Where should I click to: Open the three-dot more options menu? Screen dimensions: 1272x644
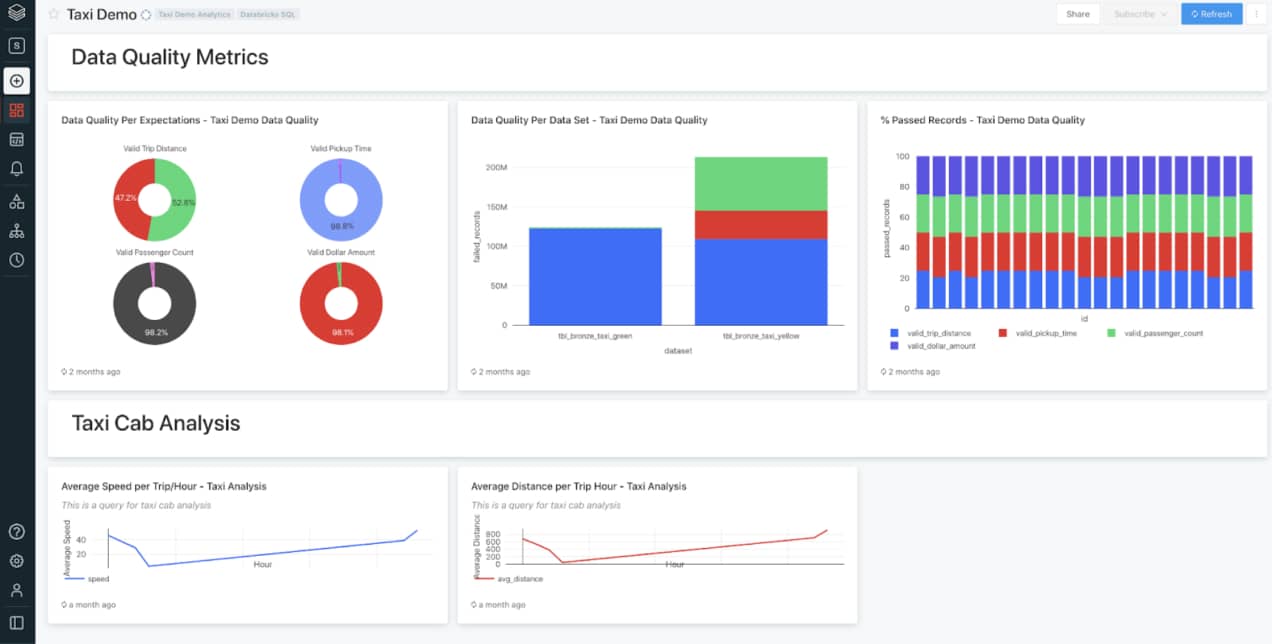pos(1257,14)
